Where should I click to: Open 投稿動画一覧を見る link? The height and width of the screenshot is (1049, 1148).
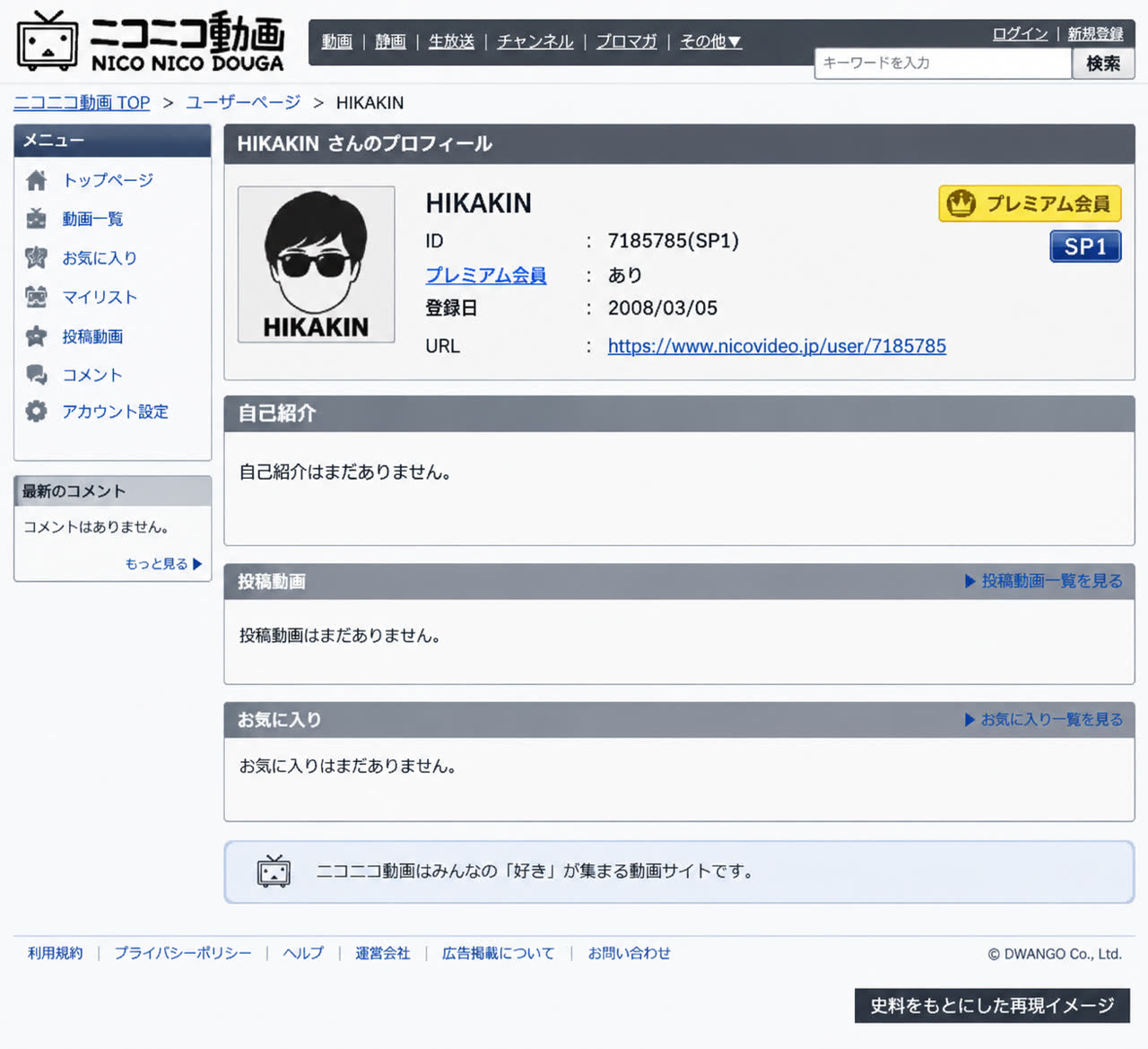1052,581
